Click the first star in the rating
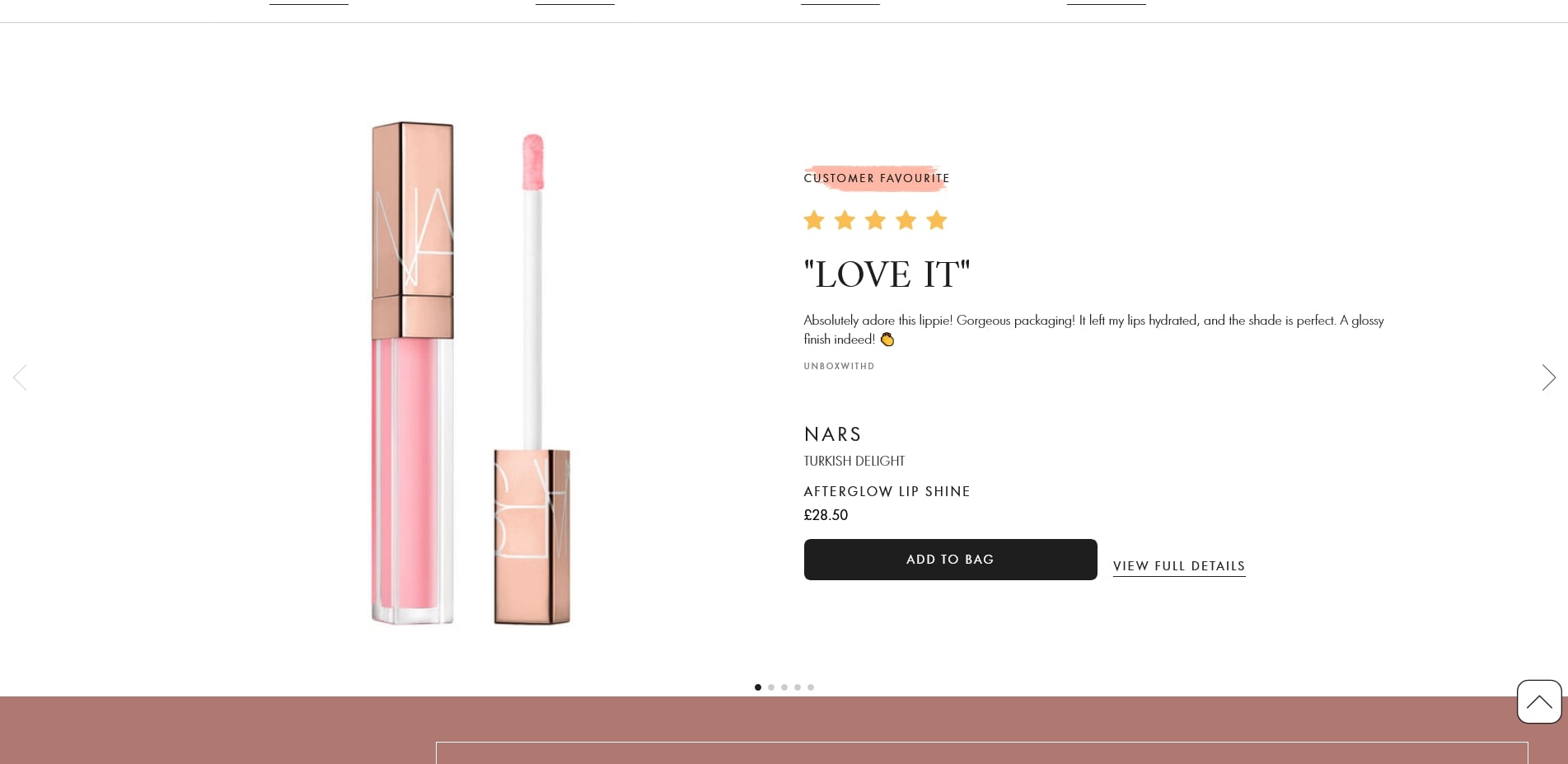The image size is (1568, 764). tap(814, 219)
